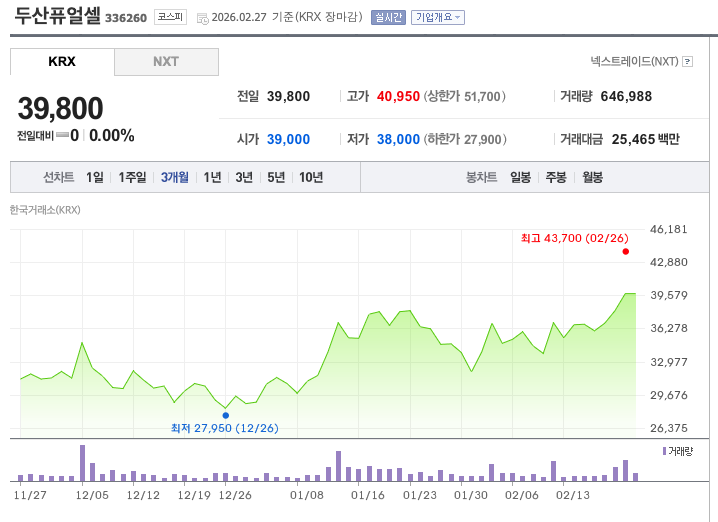Select the 10년 line chart
The height and width of the screenshot is (522, 718).
click(311, 177)
